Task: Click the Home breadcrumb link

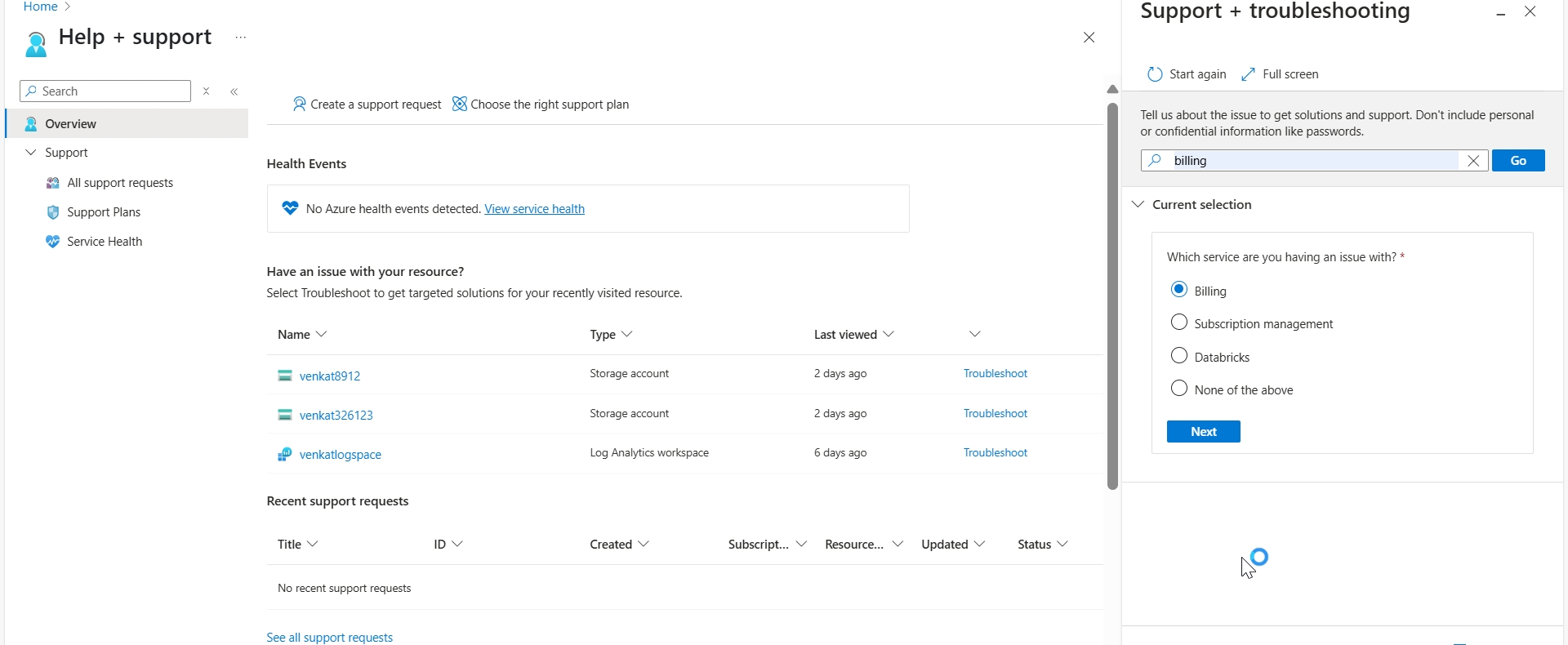Action: point(40,7)
